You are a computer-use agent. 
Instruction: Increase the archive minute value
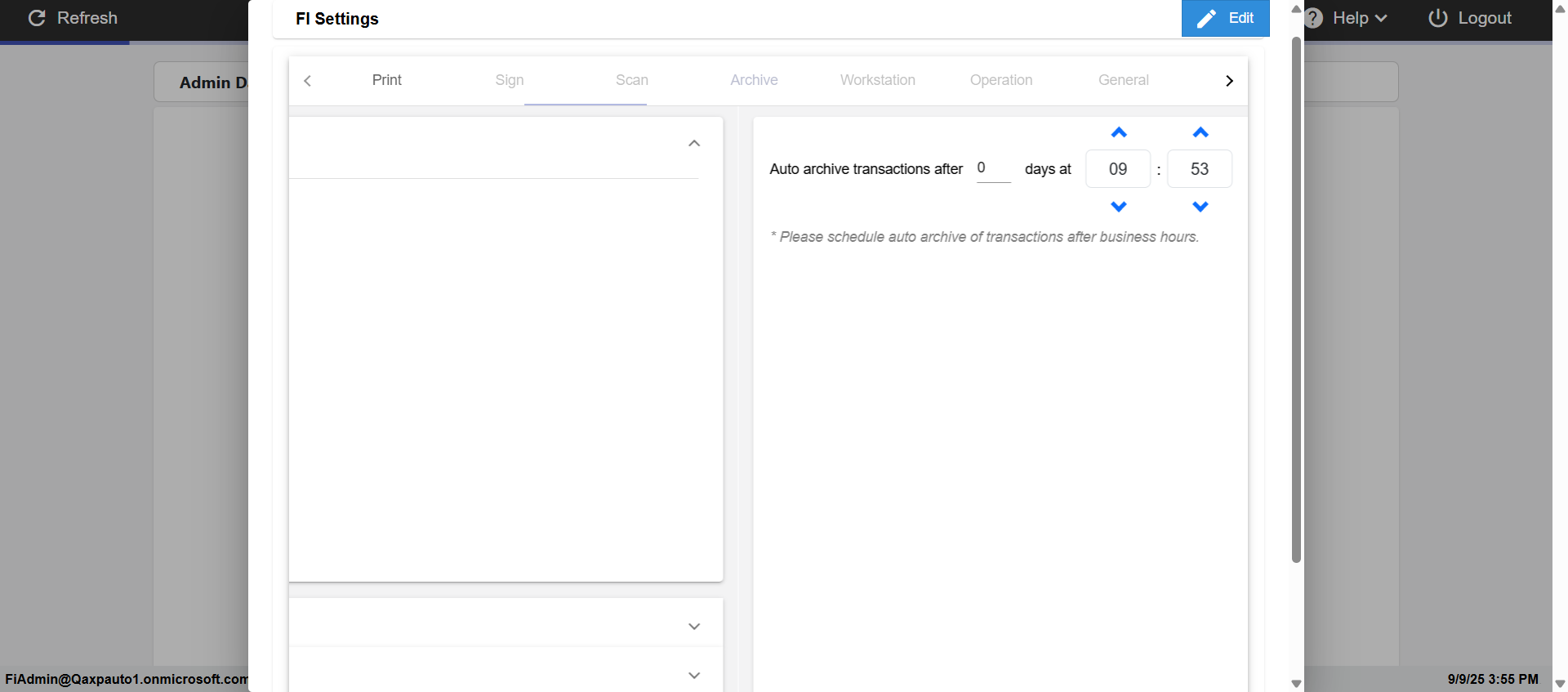(x=1200, y=133)
